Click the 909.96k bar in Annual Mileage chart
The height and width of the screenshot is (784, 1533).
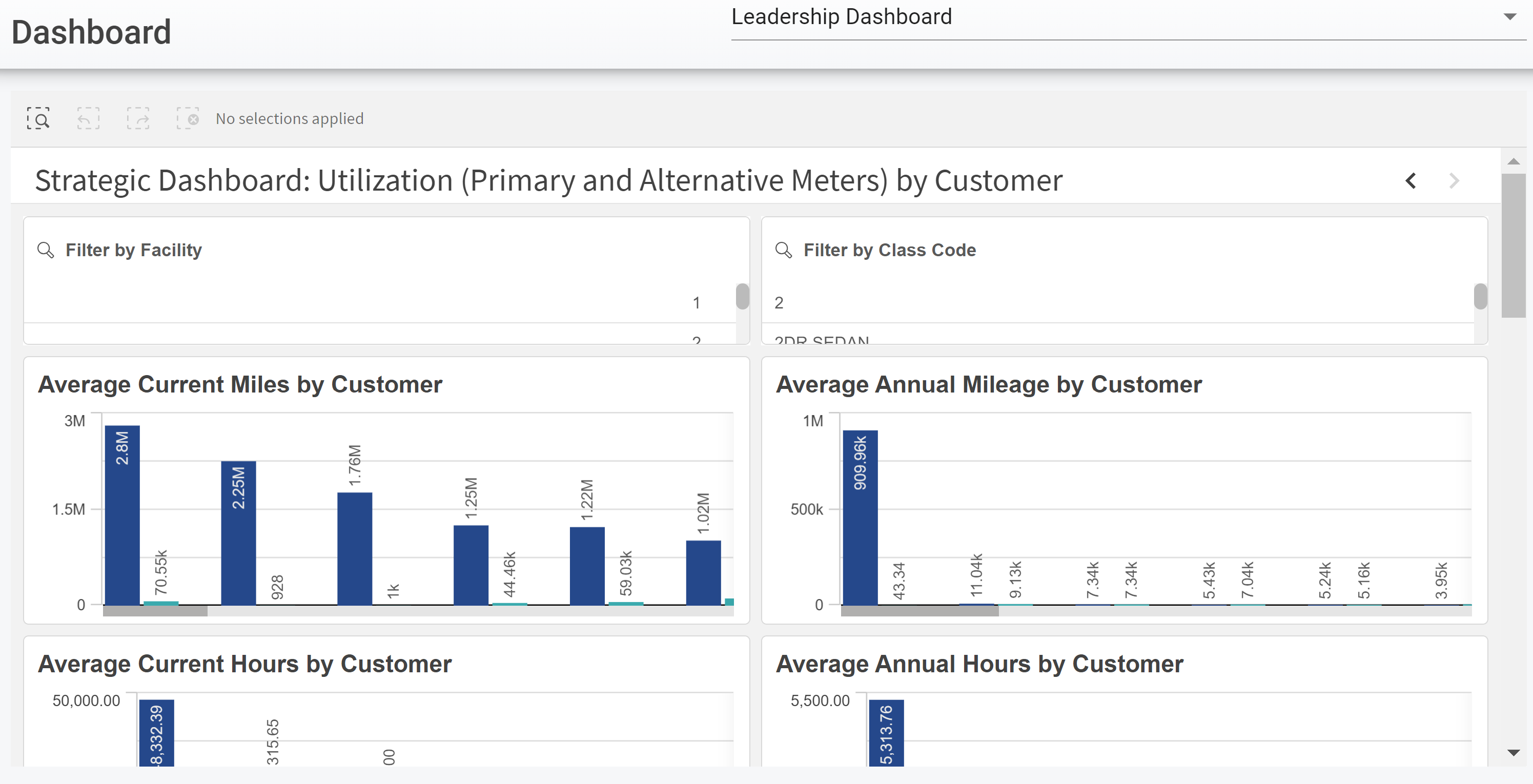(x=860, y=518)
